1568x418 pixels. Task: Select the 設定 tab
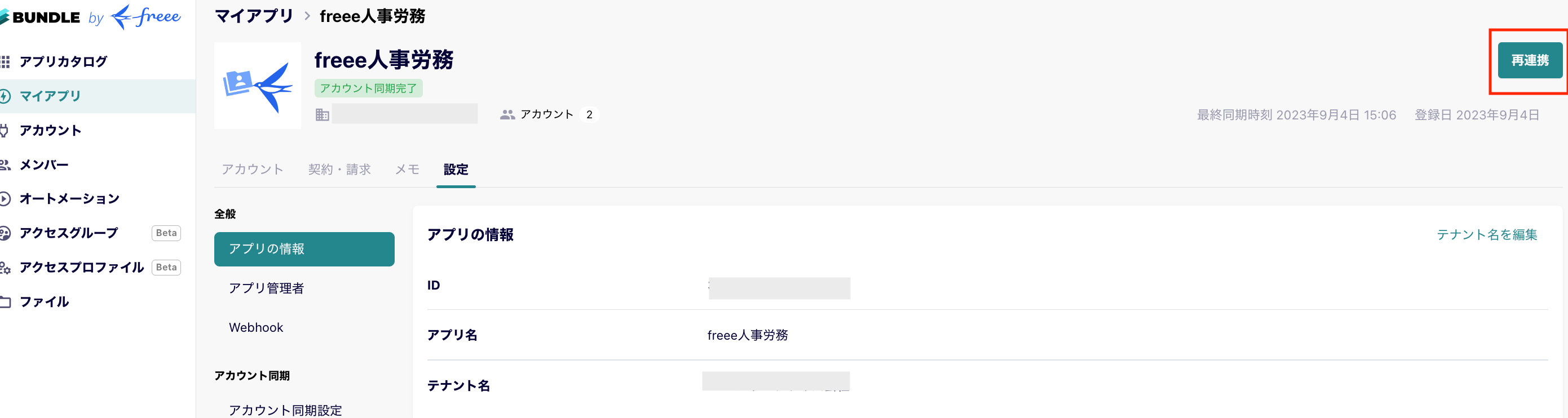456,170
